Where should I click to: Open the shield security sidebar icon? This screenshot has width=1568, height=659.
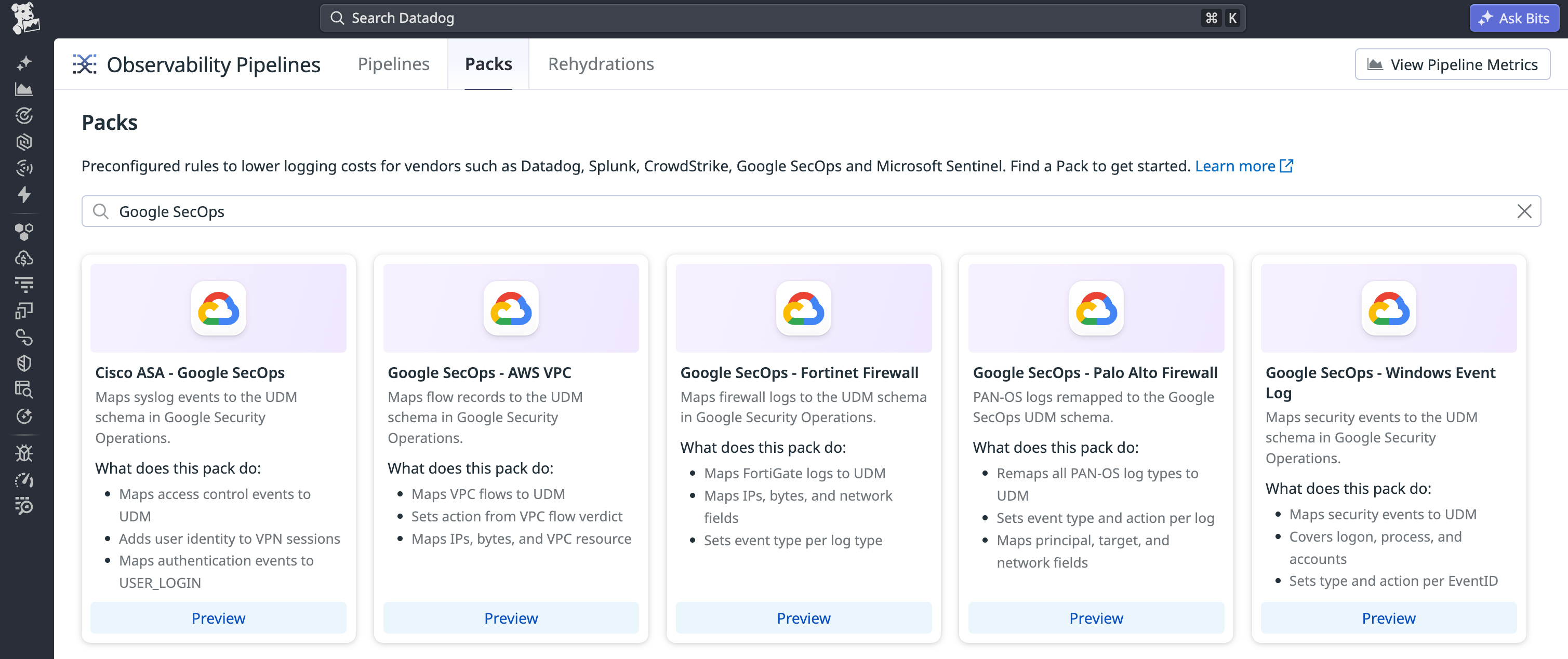(x=24, y=364)
